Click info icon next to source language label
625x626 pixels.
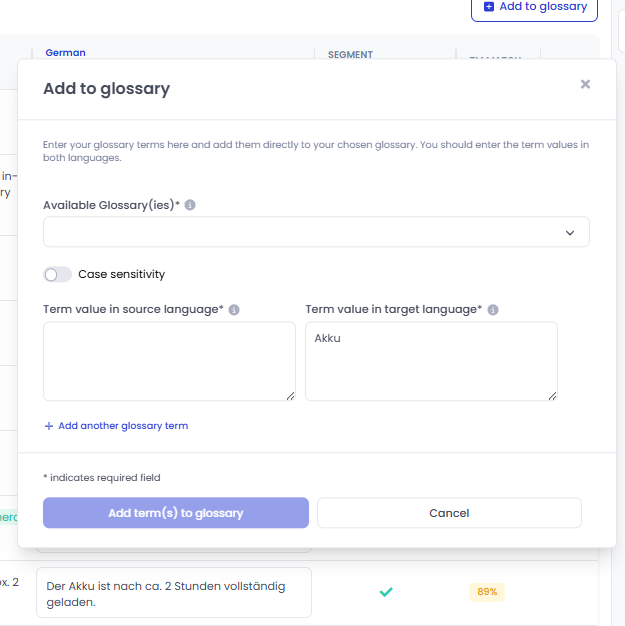click(234, 310)
